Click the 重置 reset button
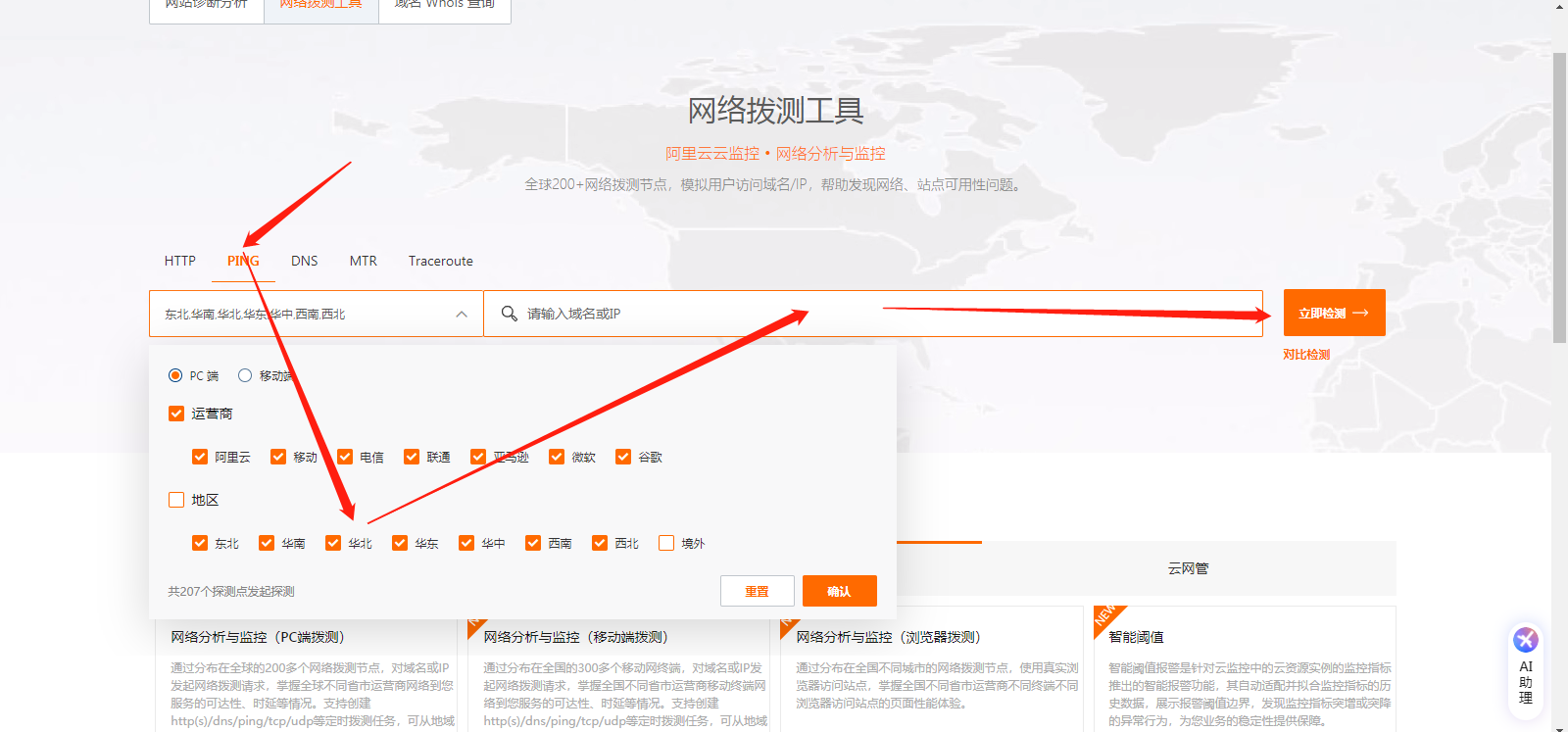 tap(757, 591)
